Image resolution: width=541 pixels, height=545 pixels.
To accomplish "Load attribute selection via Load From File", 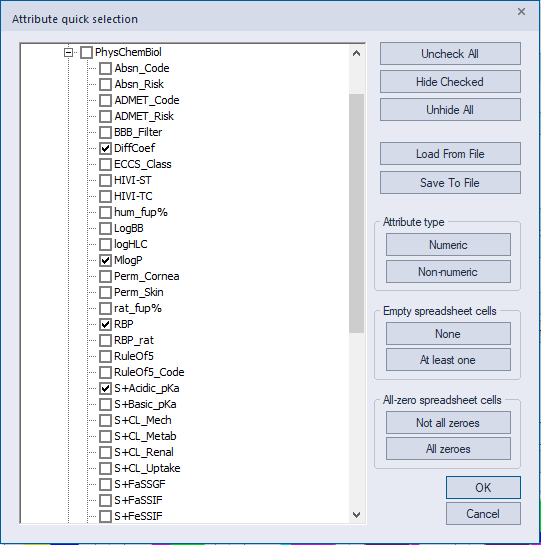I will point(450,154).
